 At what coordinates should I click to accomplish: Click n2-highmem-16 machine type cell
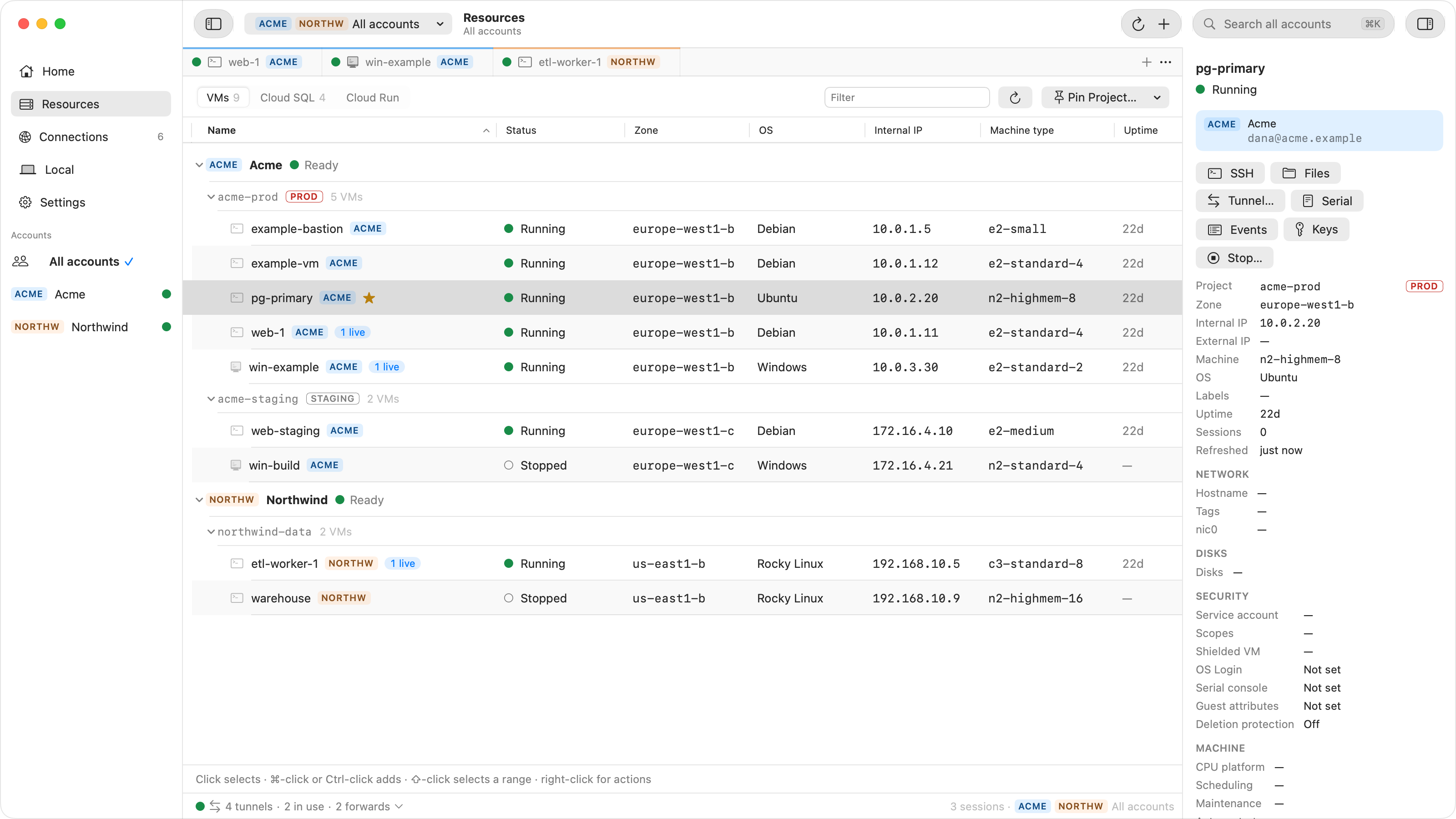1035,598
